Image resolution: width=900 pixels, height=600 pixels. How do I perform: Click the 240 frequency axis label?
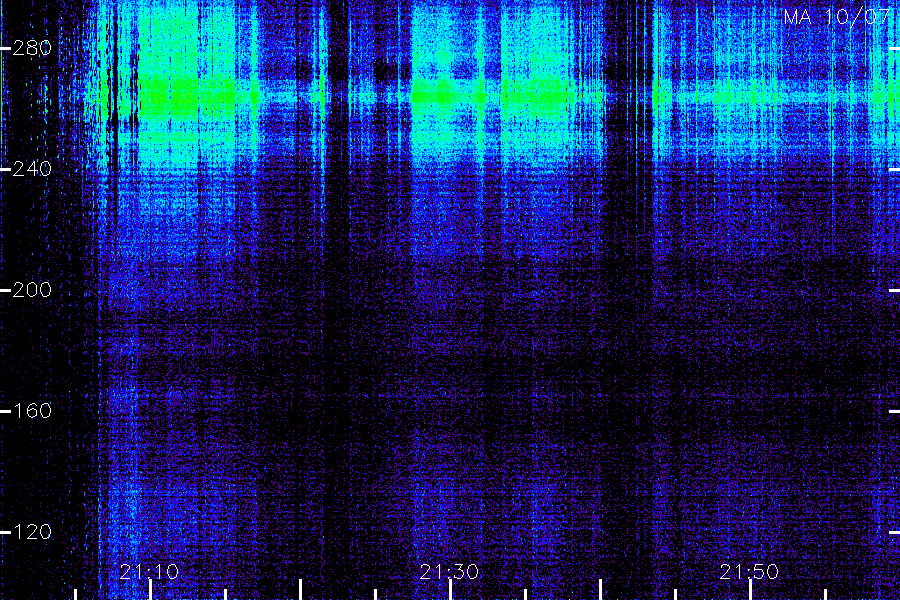(32, 169)
